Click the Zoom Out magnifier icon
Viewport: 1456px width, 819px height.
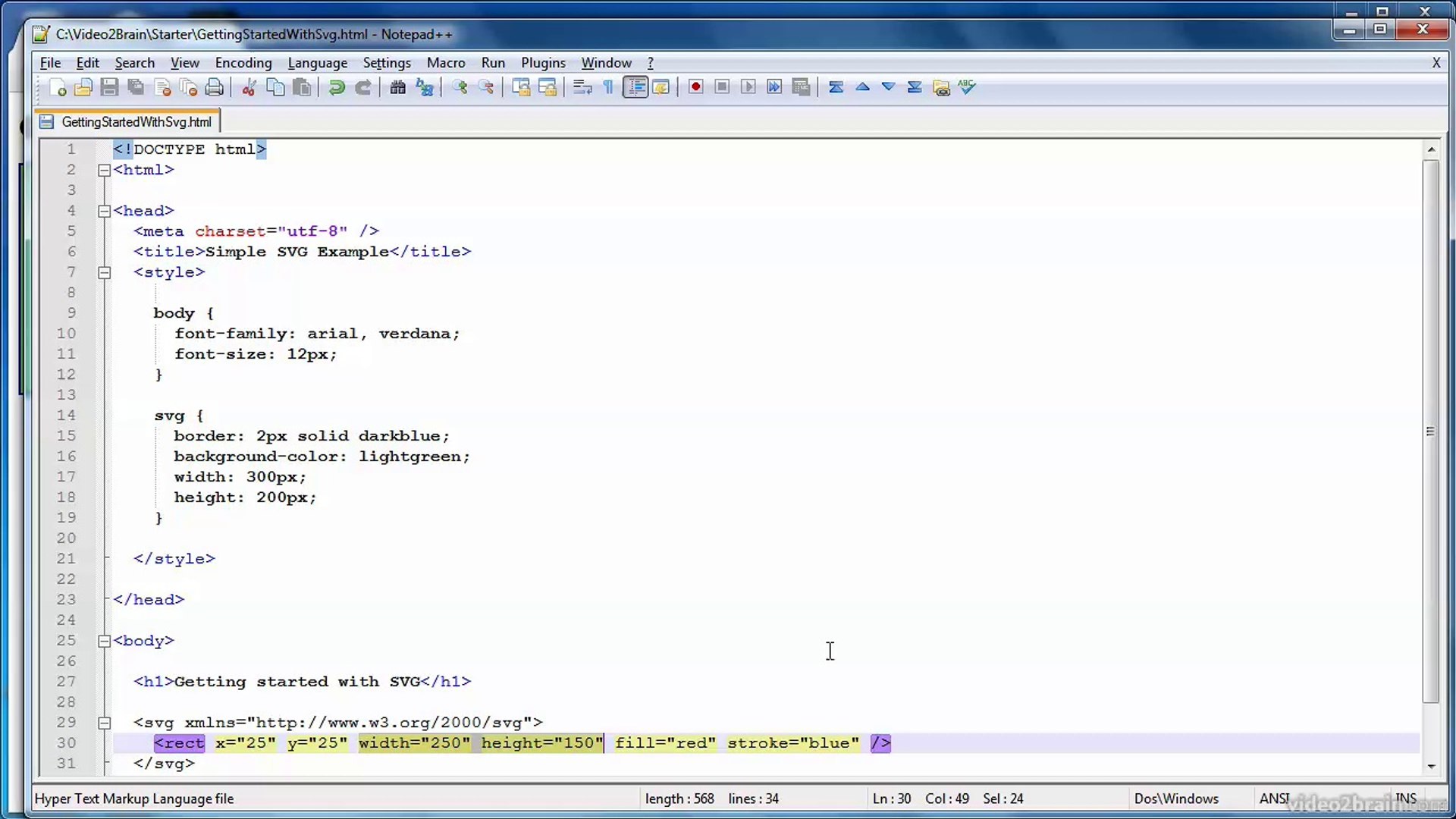(486, 87)
